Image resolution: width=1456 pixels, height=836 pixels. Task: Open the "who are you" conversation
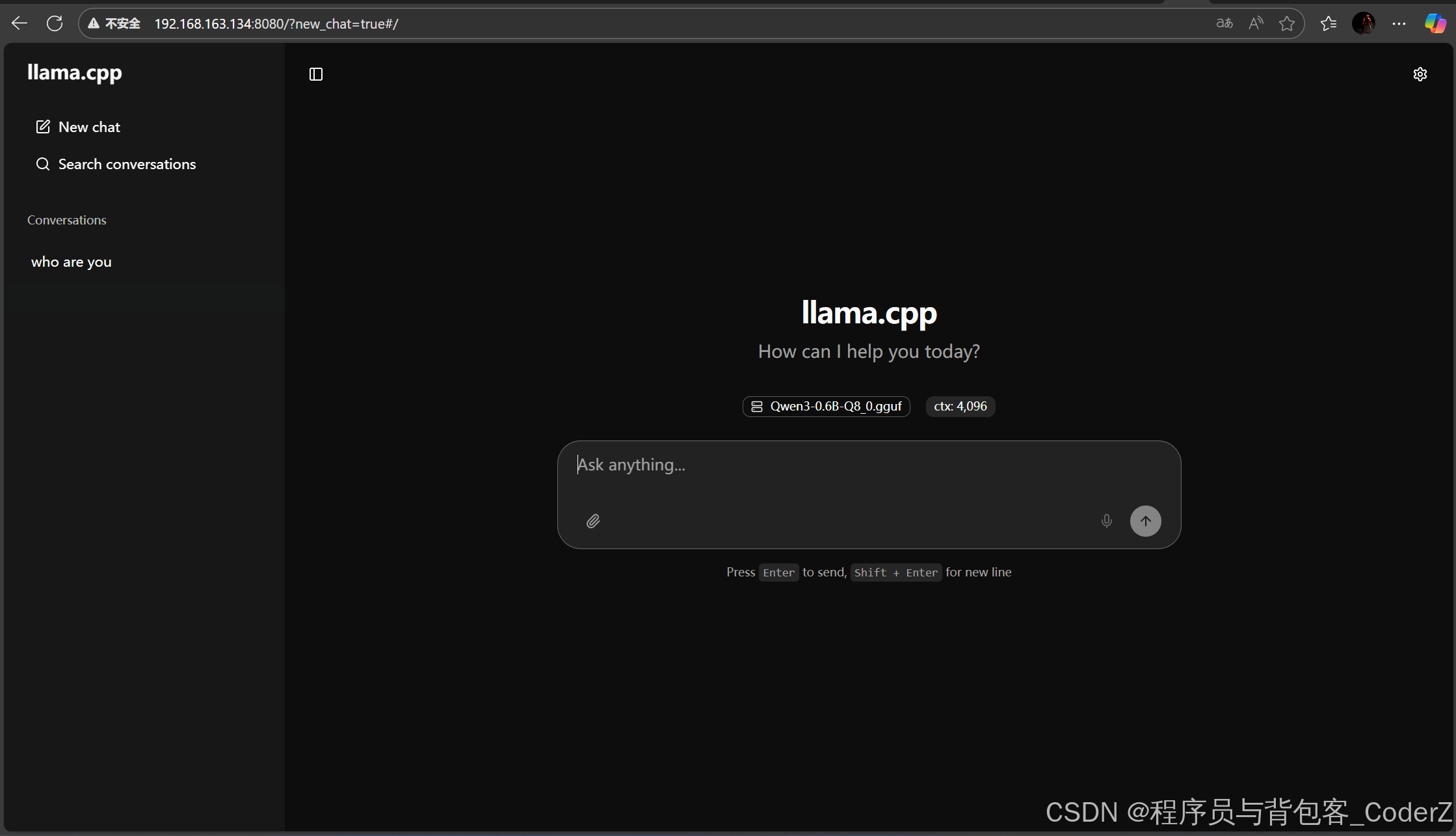tap(72, 262)
